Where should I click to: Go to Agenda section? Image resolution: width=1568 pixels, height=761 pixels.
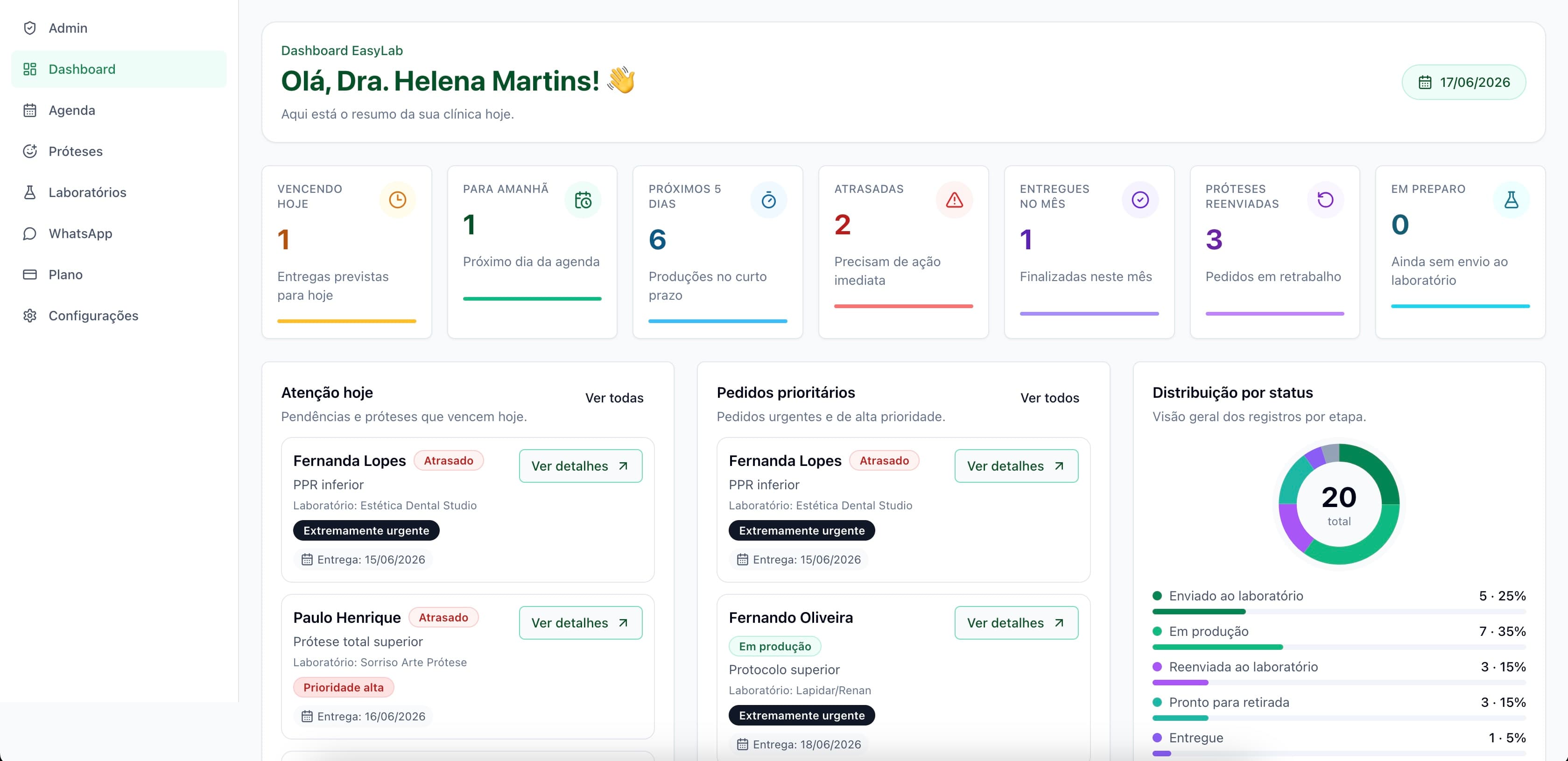coord(119,110)
